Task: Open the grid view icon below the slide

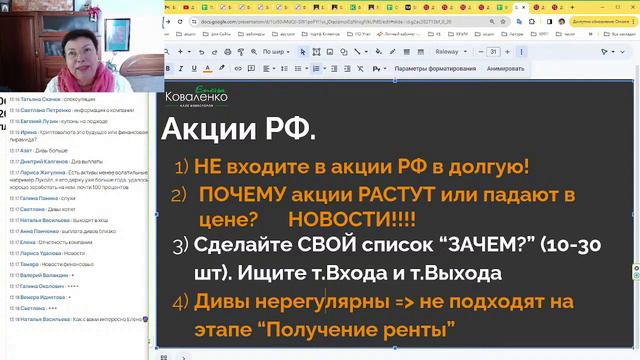Action: click(164, 357)
